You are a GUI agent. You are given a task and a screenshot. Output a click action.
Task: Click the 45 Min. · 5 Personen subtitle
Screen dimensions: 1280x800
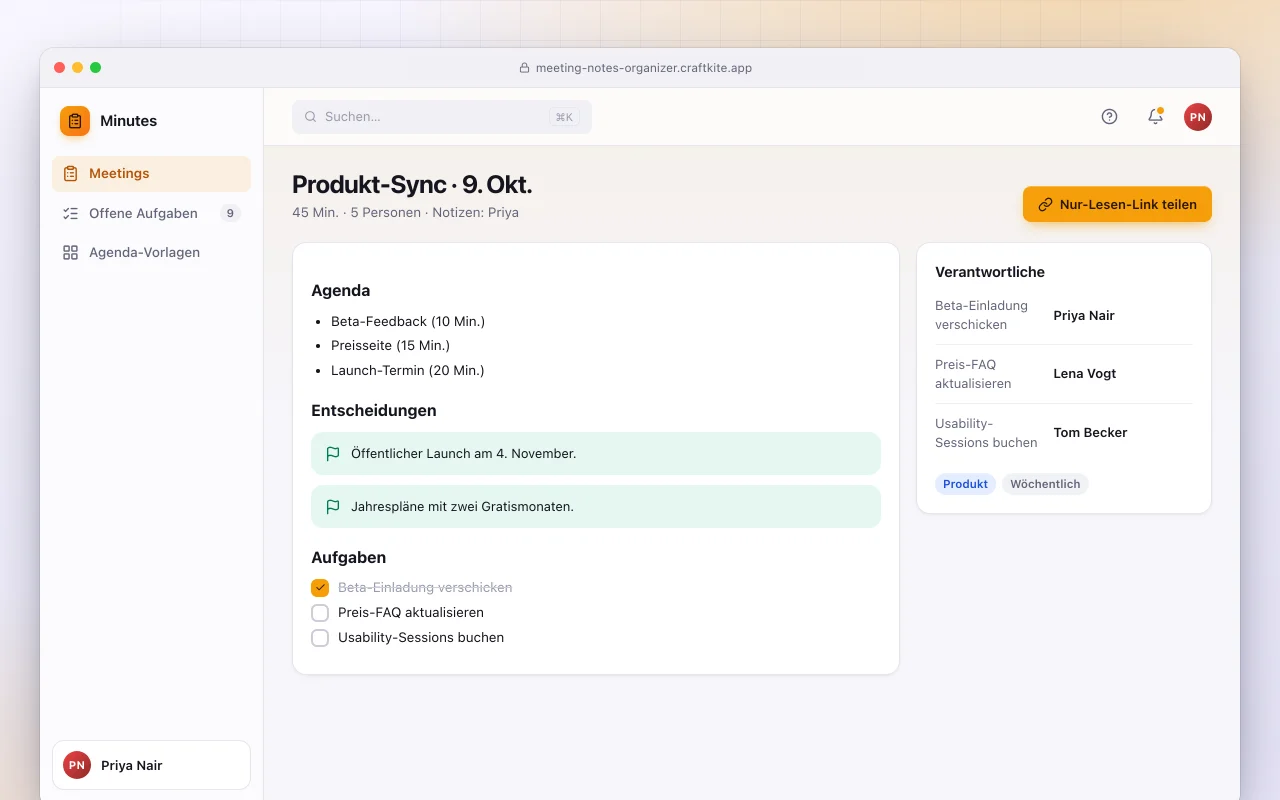click(x=405, y=213)
